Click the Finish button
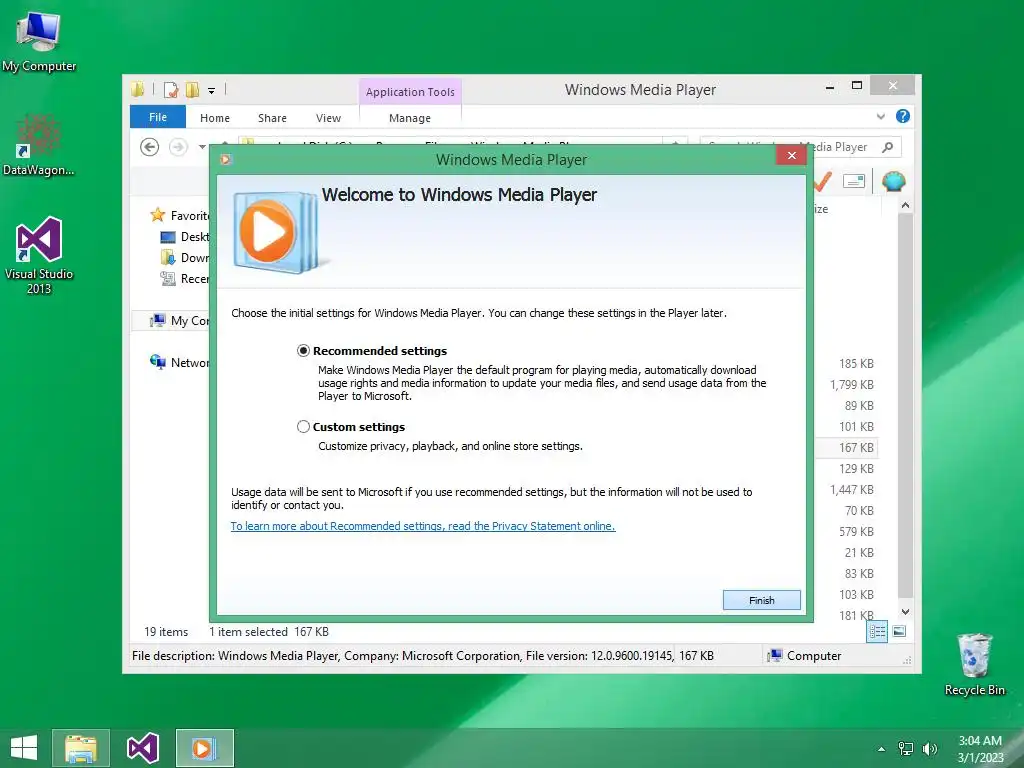Screen dimensions: 1024x768 tap(761, 600)
